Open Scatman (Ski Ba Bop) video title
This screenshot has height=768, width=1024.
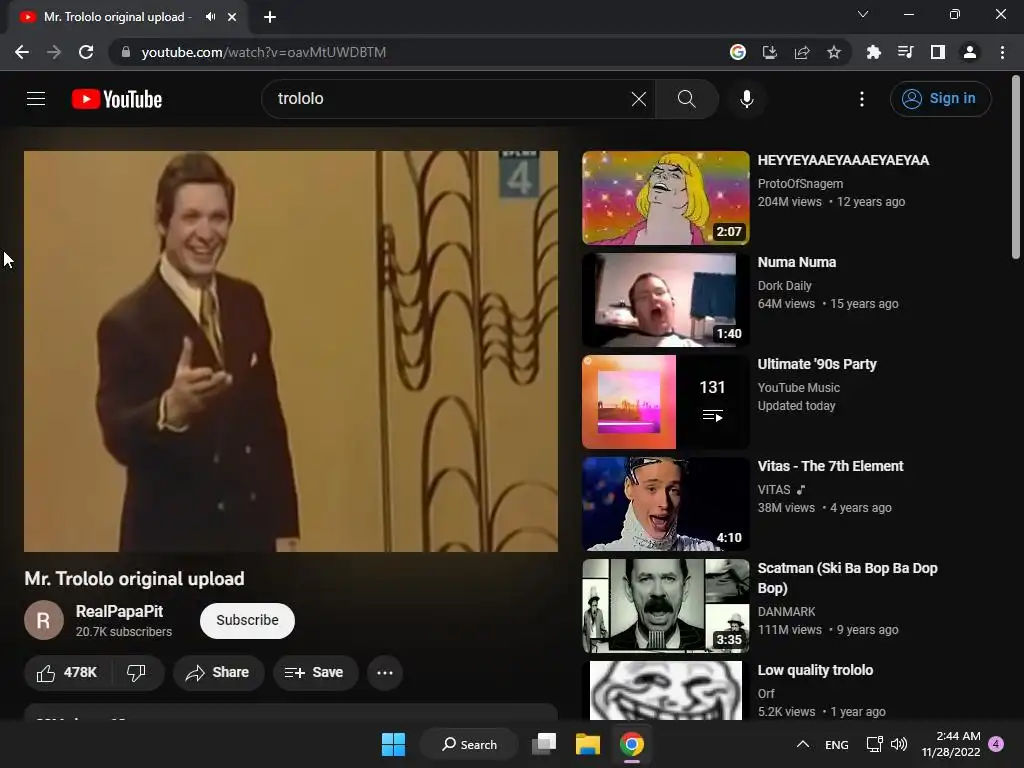point(847,578)
